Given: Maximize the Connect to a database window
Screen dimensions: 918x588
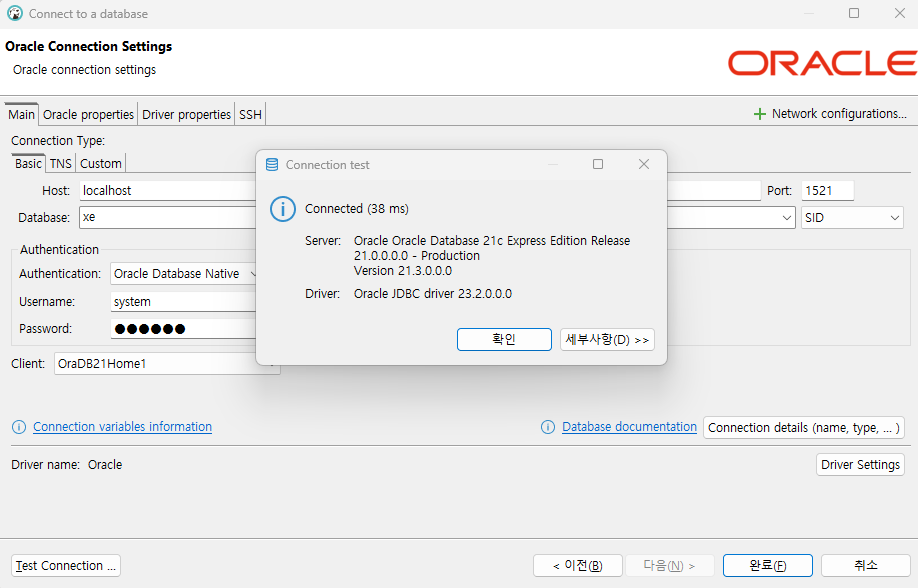Looking at the screenshot, I should click(854, 13).
